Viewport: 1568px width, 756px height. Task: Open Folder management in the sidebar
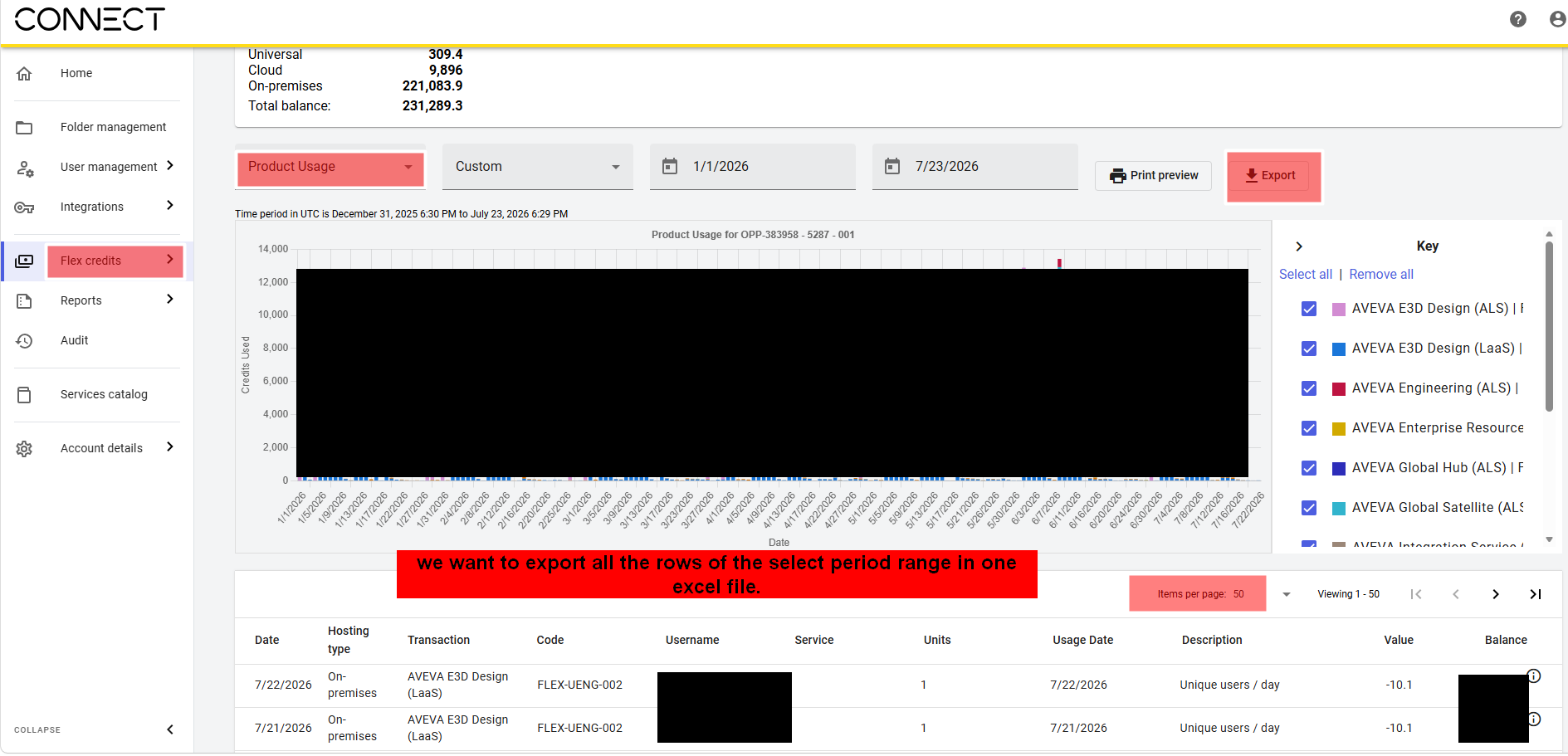pos(113,127)
